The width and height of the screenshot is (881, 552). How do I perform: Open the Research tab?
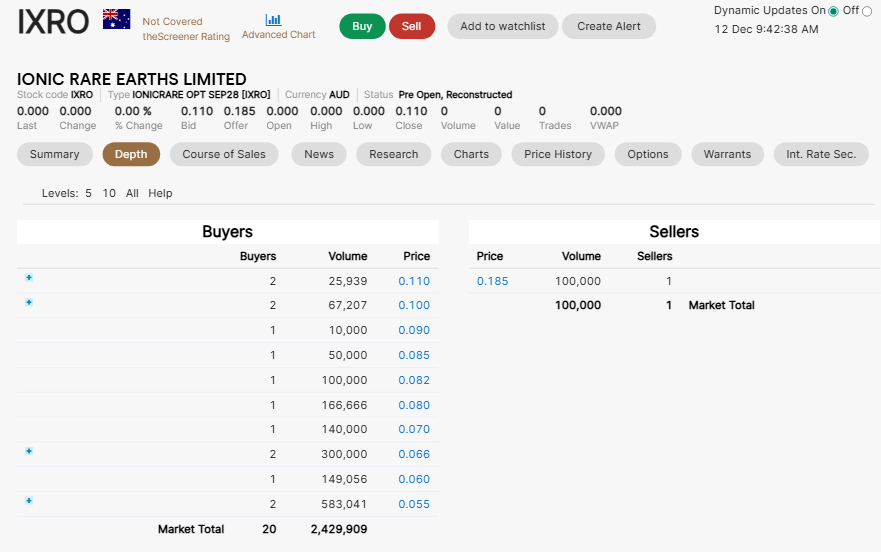point(393,154)
